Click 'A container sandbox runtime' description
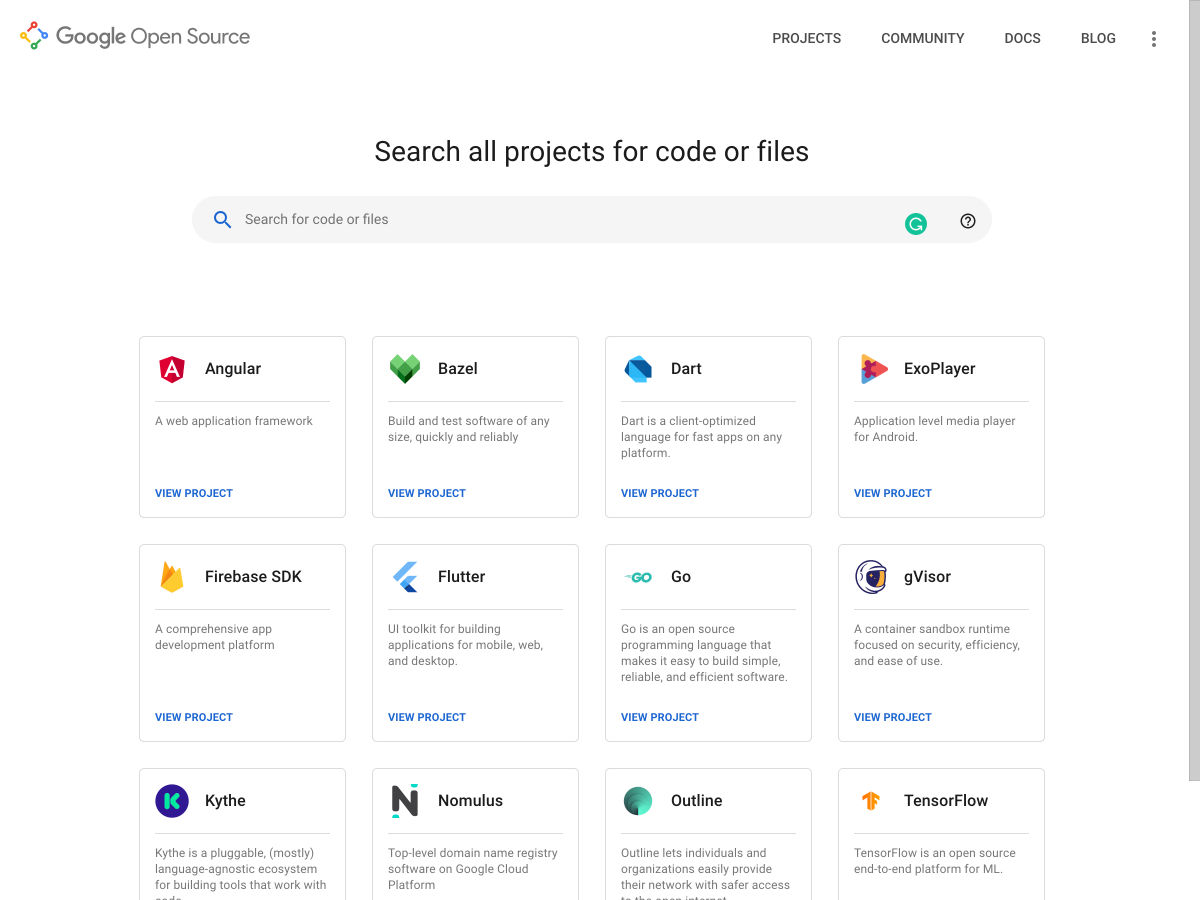 pyautogui.click(x=937, y=645)
